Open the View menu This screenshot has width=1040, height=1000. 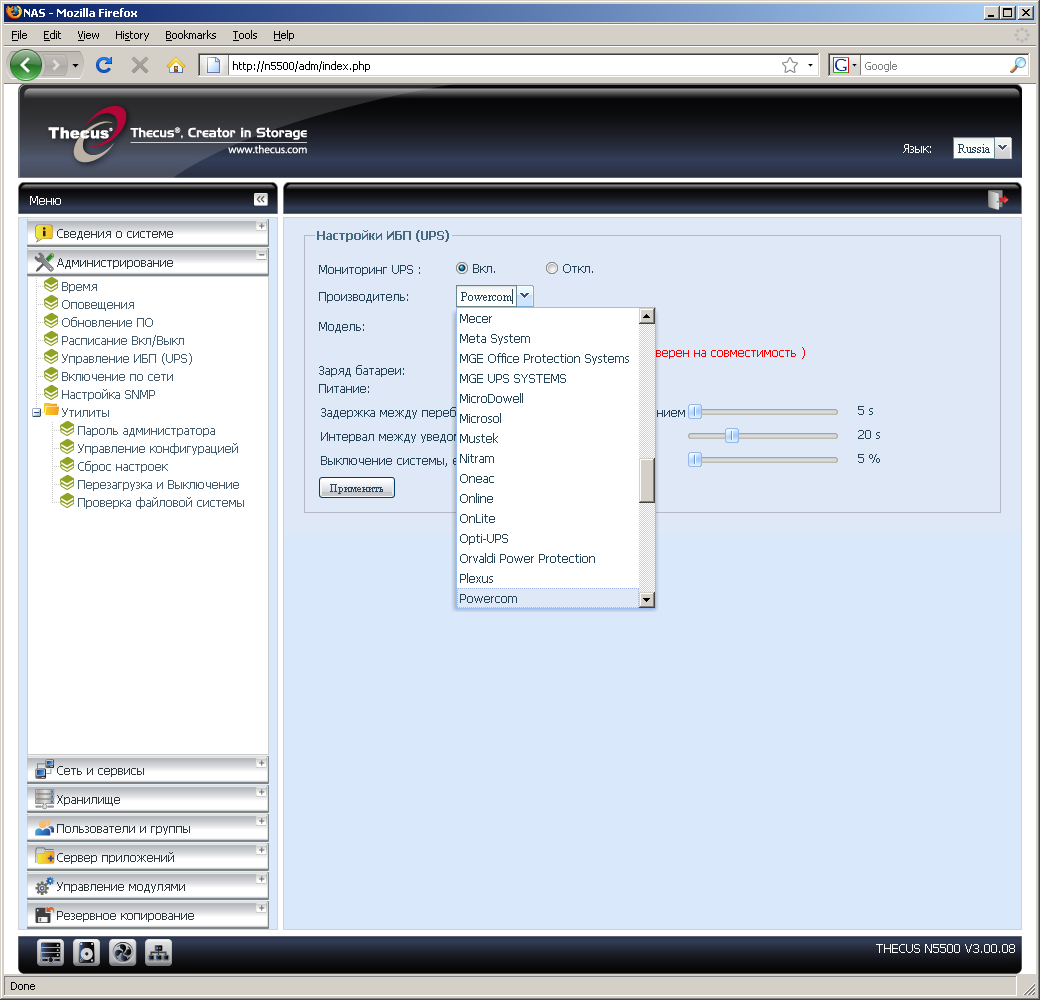[x=88, y=35]
